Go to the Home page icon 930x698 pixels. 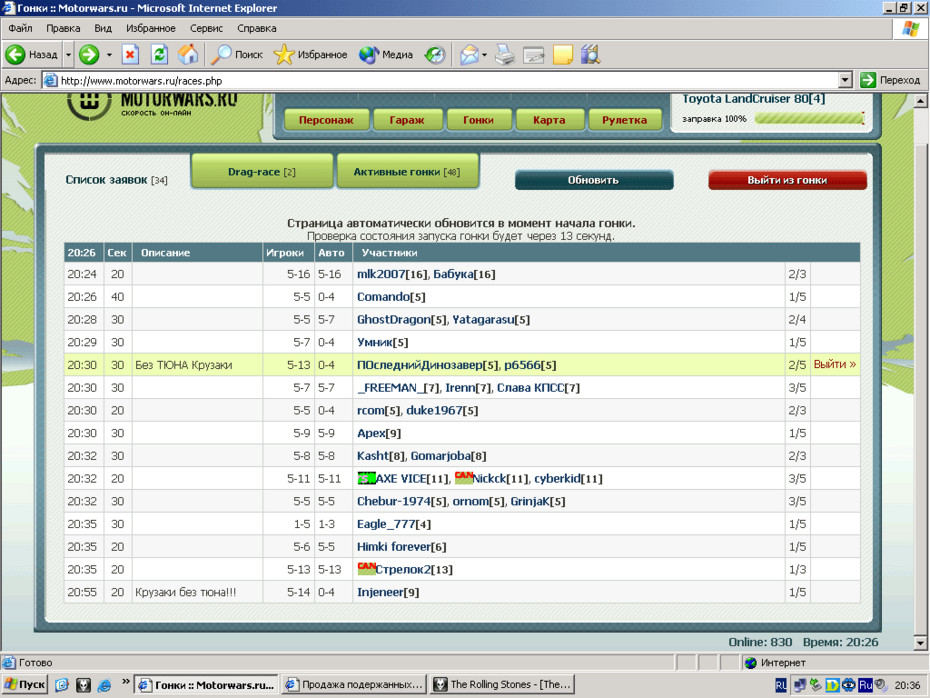187,55
